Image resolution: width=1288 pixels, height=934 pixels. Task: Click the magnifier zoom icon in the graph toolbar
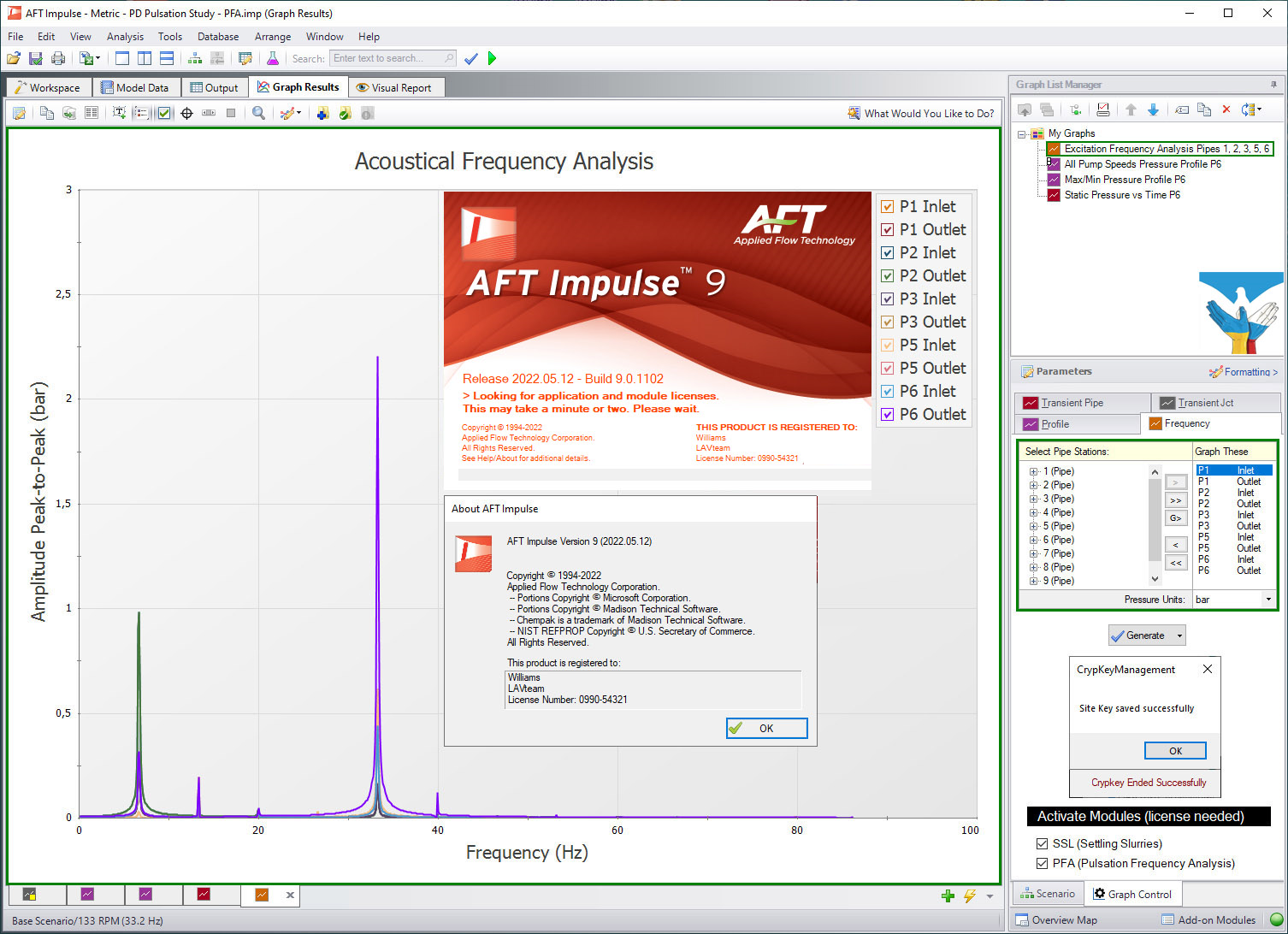(258, 113)
